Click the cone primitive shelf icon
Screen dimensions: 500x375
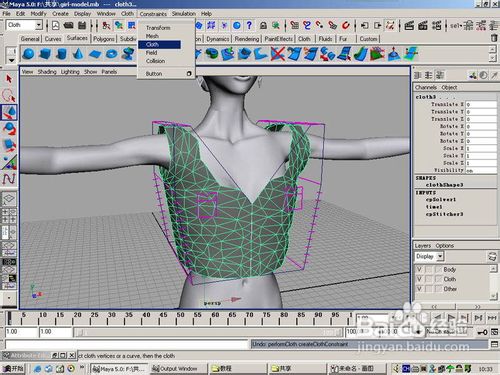click(x=78, y=54)
